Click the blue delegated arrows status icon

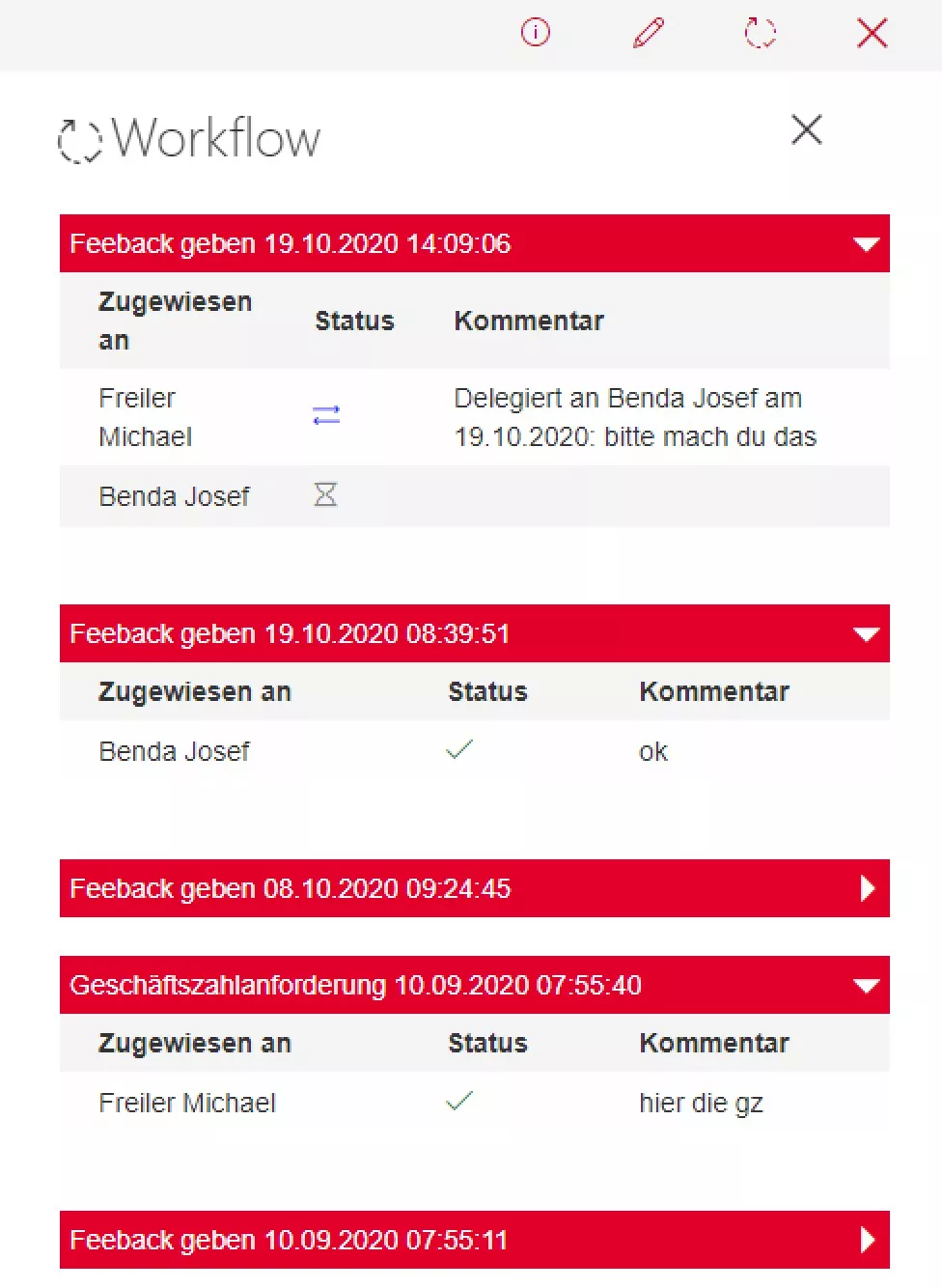tap(326, 415)
